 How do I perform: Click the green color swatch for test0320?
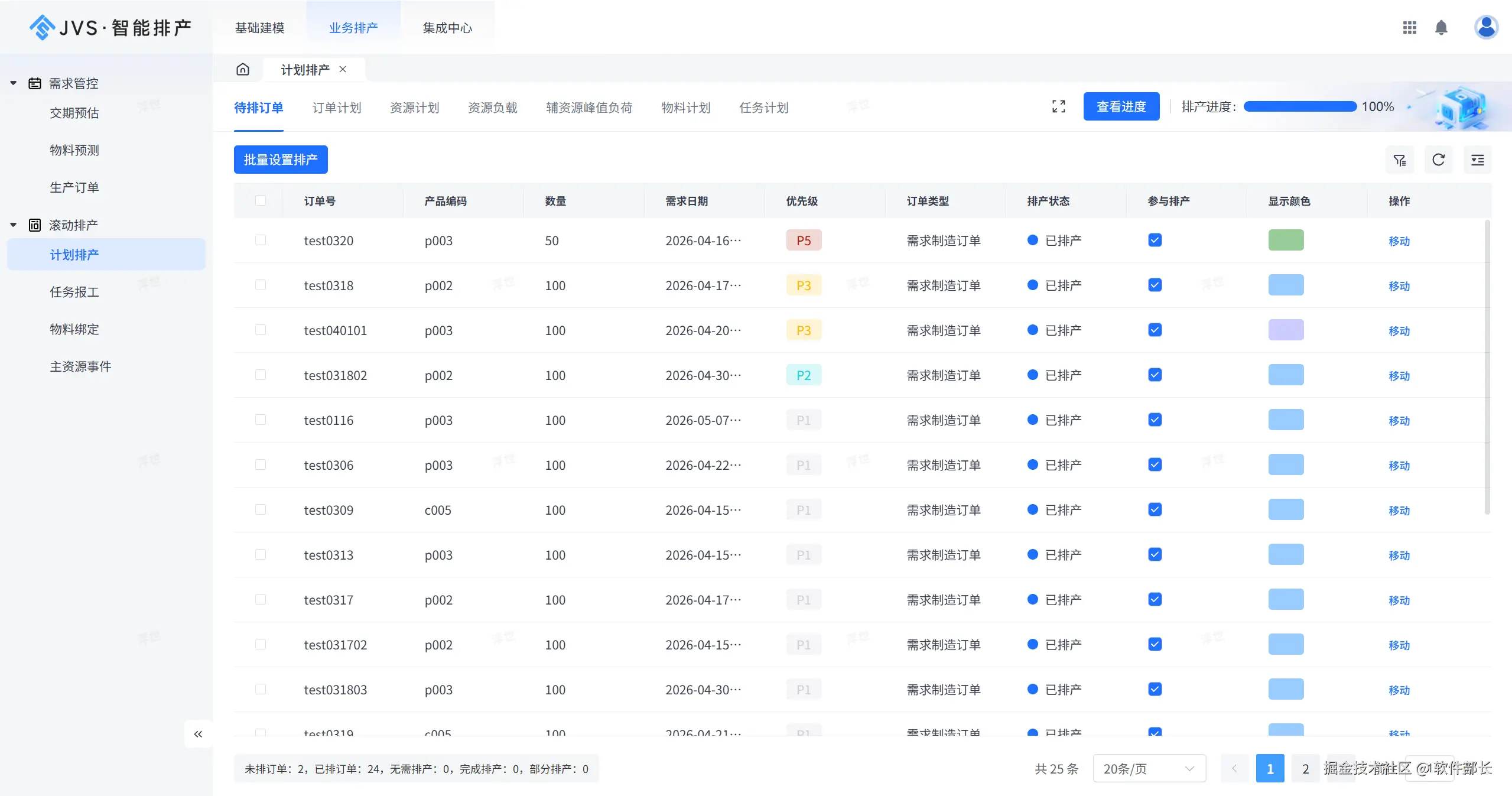tap(1286, 241)
